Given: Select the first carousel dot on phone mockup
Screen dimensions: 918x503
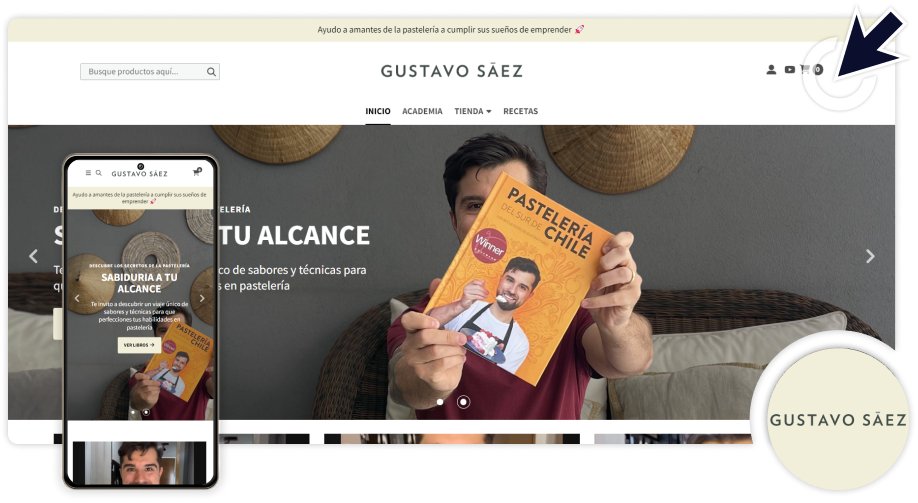Looking at the screenshot, I should pyautogui.click(x=133, y=411).
